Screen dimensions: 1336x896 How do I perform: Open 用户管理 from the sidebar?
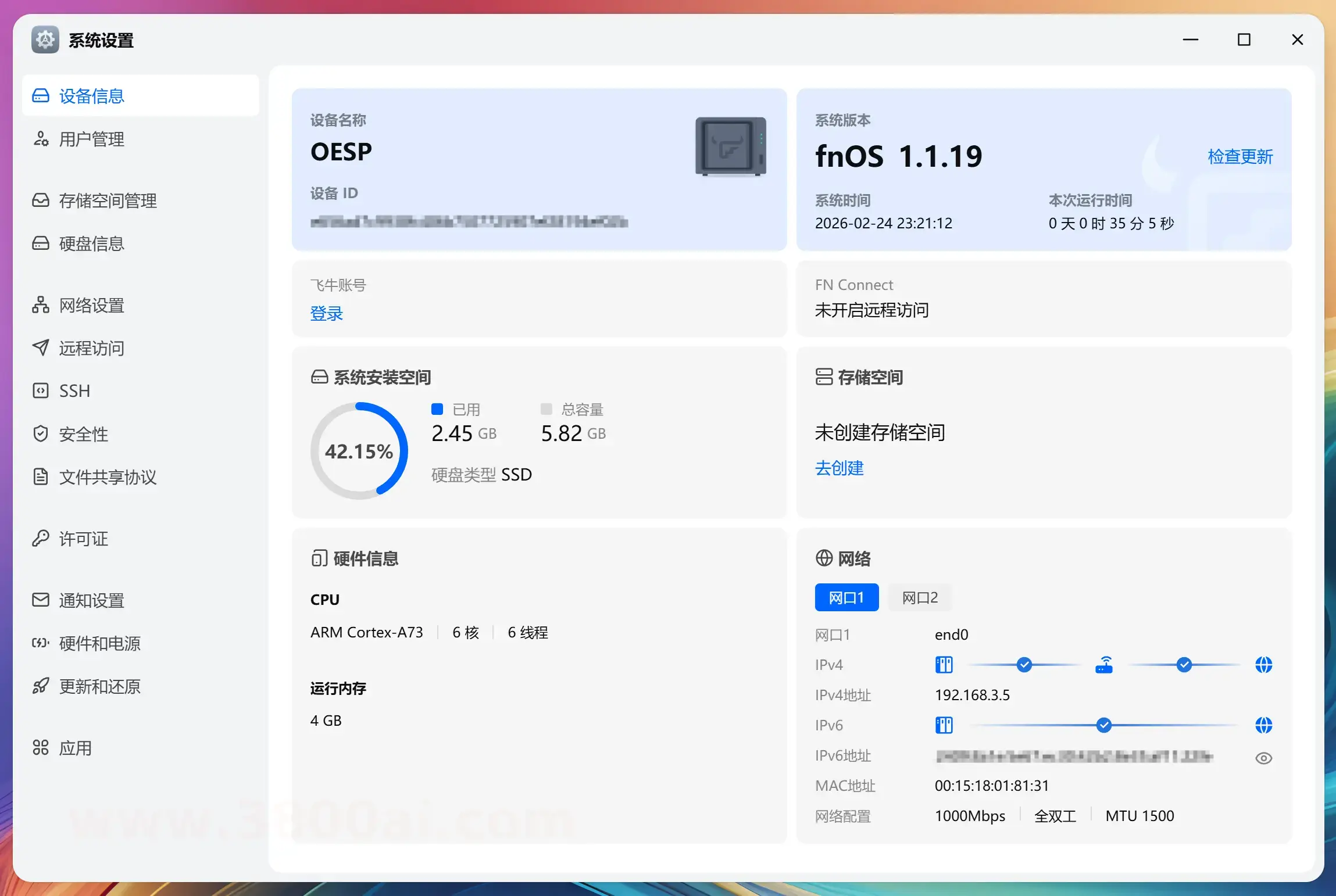pyautogui.click(x=90, y=139)
